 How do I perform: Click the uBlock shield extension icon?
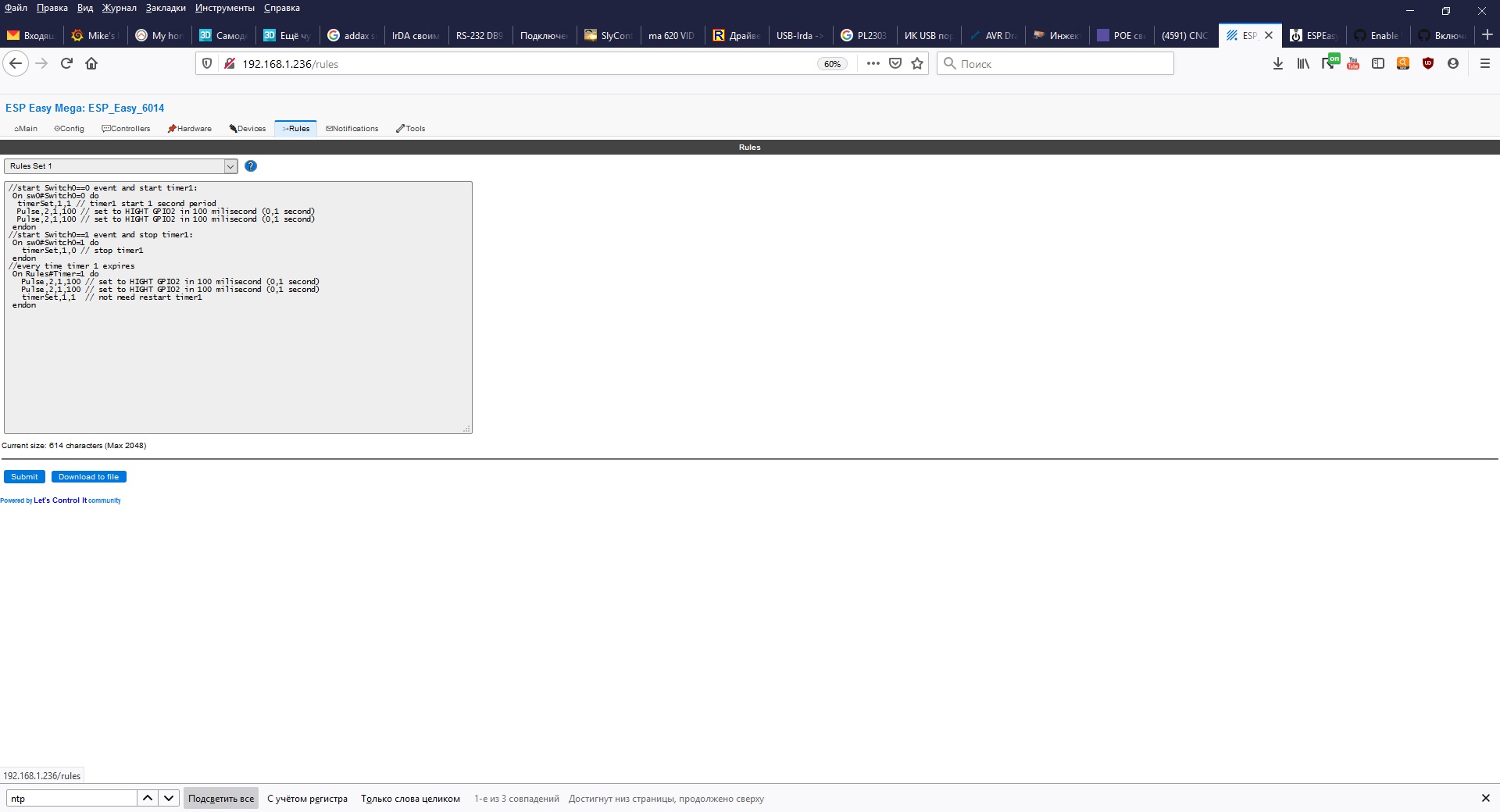click(1428, 64)
